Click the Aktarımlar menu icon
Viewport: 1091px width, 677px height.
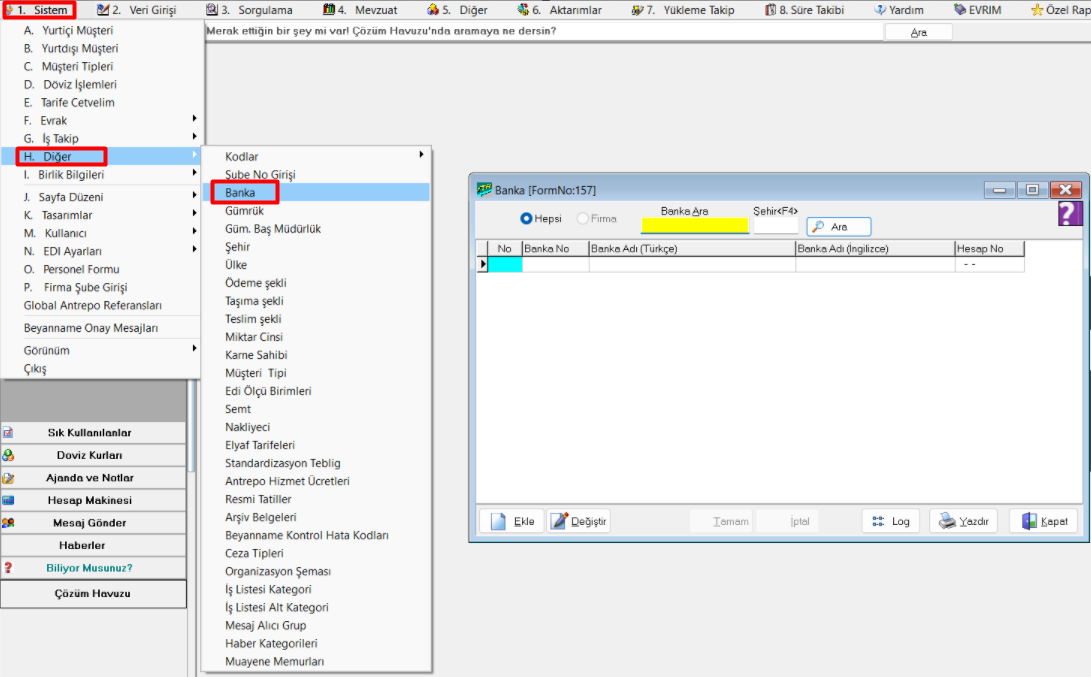523,10
